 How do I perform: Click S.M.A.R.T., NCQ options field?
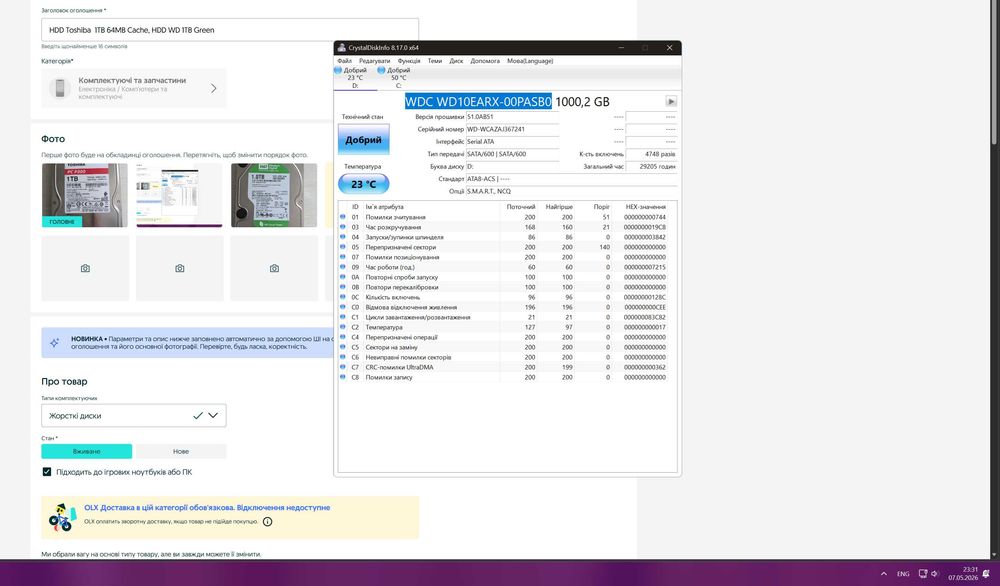tap(571, 191)
